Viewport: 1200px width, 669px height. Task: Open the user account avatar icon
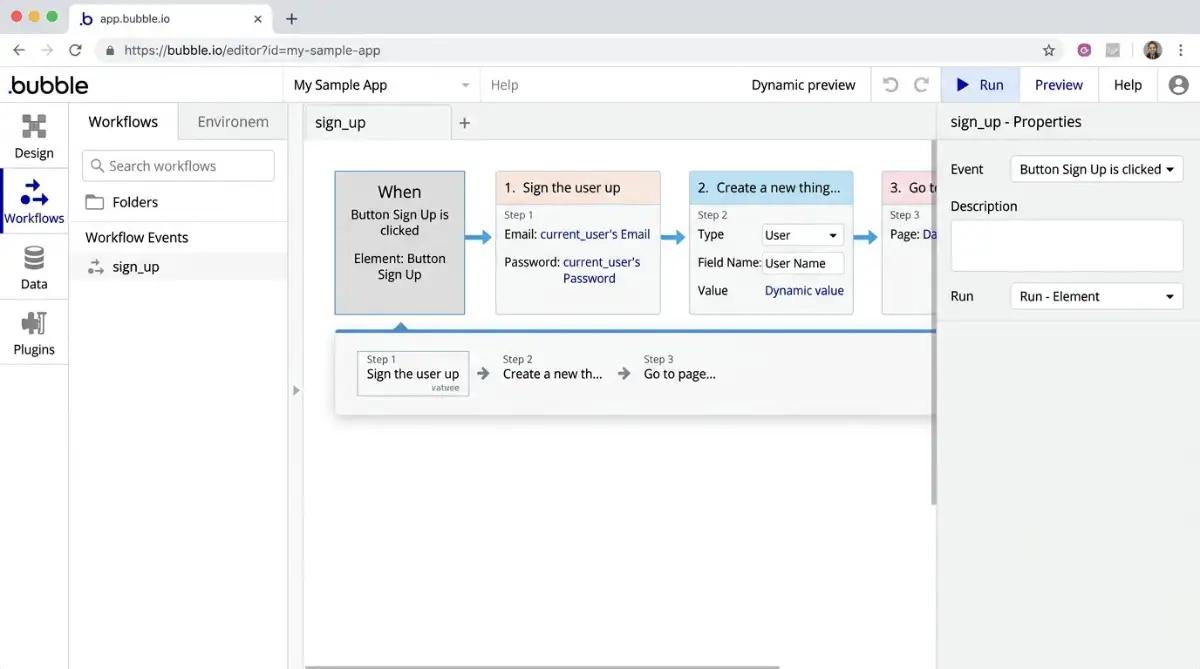[1178, 85]
